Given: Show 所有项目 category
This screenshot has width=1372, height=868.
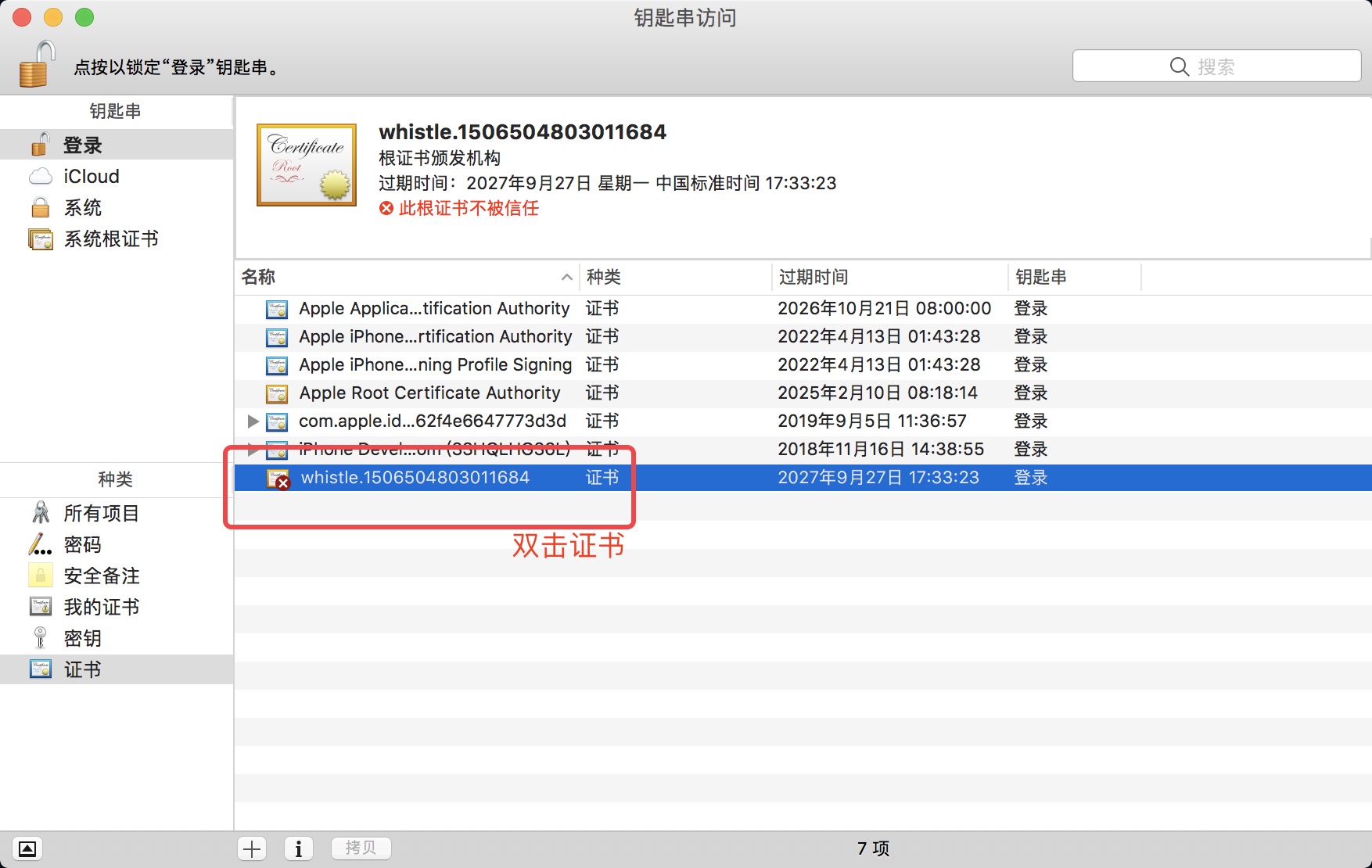Looking at the screenshot, I should (117, 513).
